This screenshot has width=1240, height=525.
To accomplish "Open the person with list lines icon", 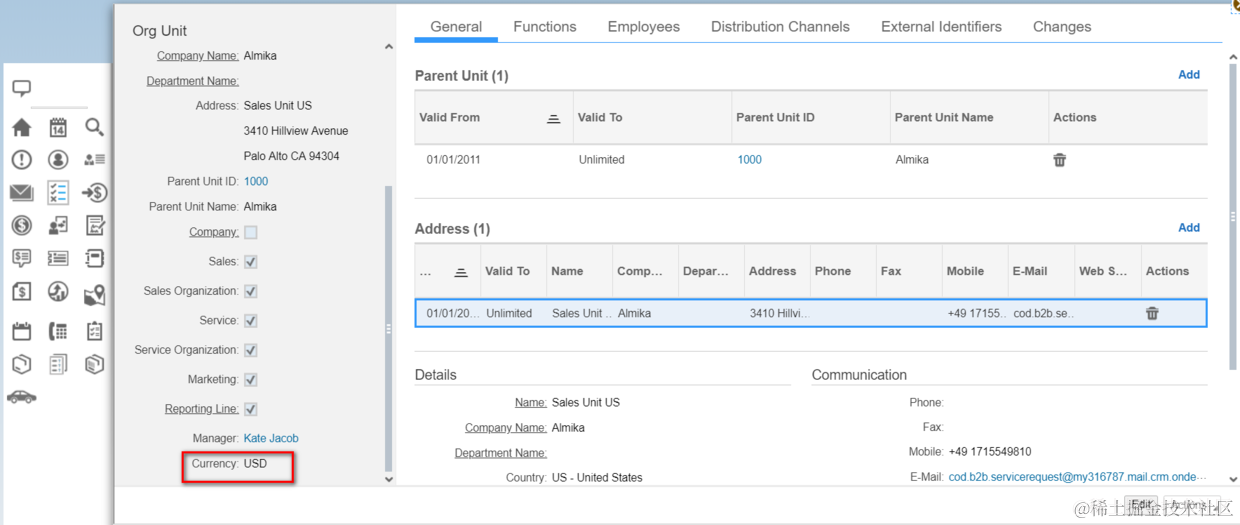I will (x=94, y=160).
